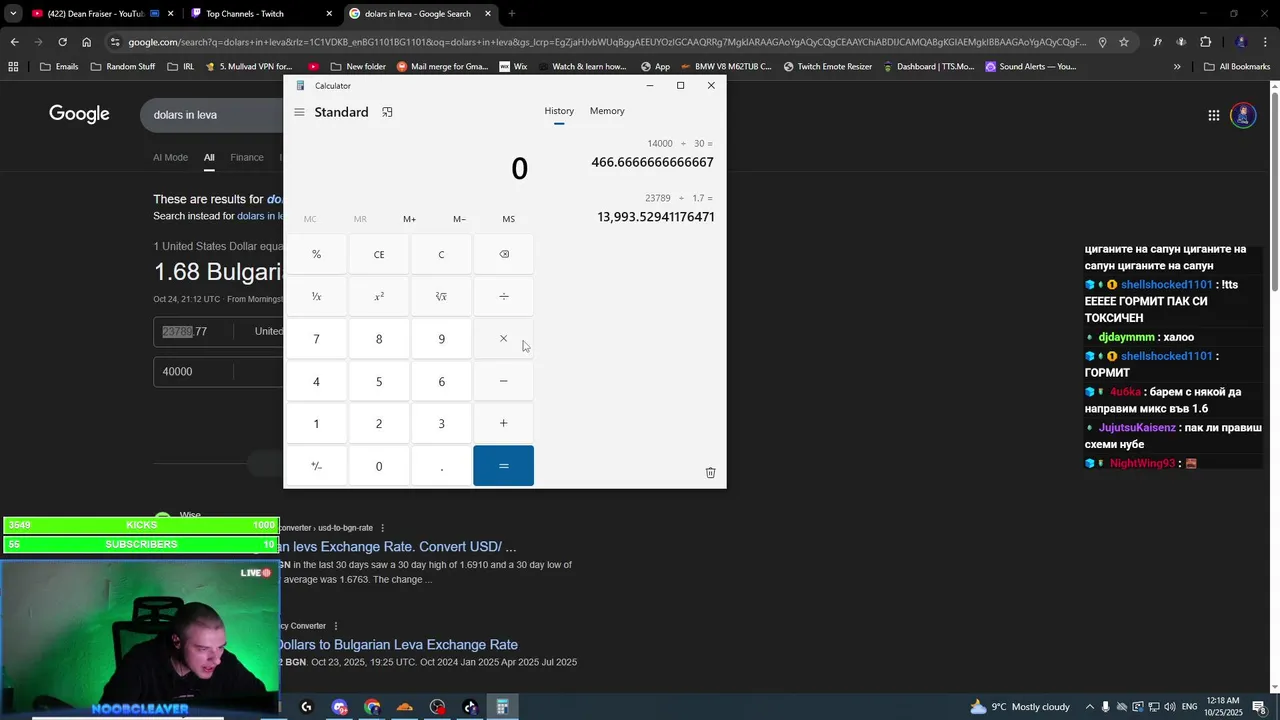Open the Emails bookmark folder
Image resolution: width=1280 pixels, height=720 pixels.
click(x=59, y=67)
